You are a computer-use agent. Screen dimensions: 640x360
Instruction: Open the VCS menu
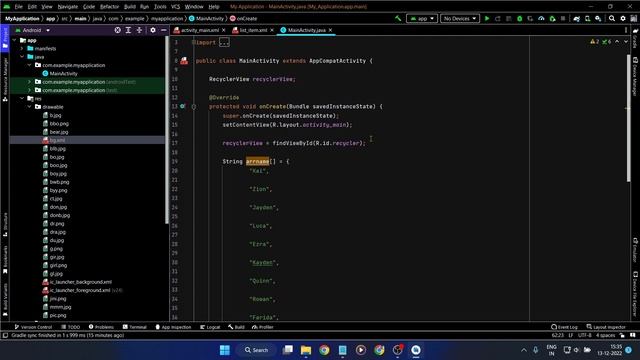coord(175,7)
